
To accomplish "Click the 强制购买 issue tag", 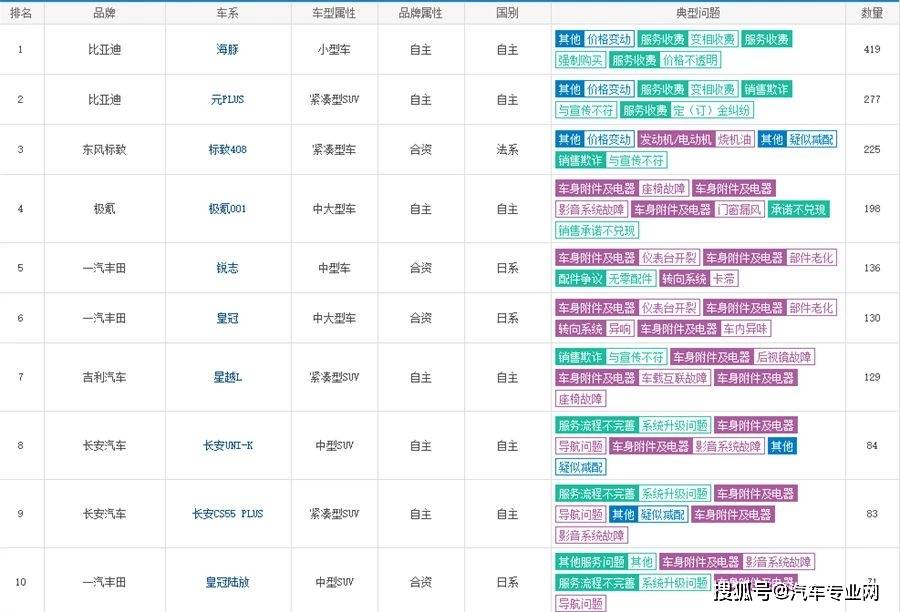I will (x=580, y=60).
